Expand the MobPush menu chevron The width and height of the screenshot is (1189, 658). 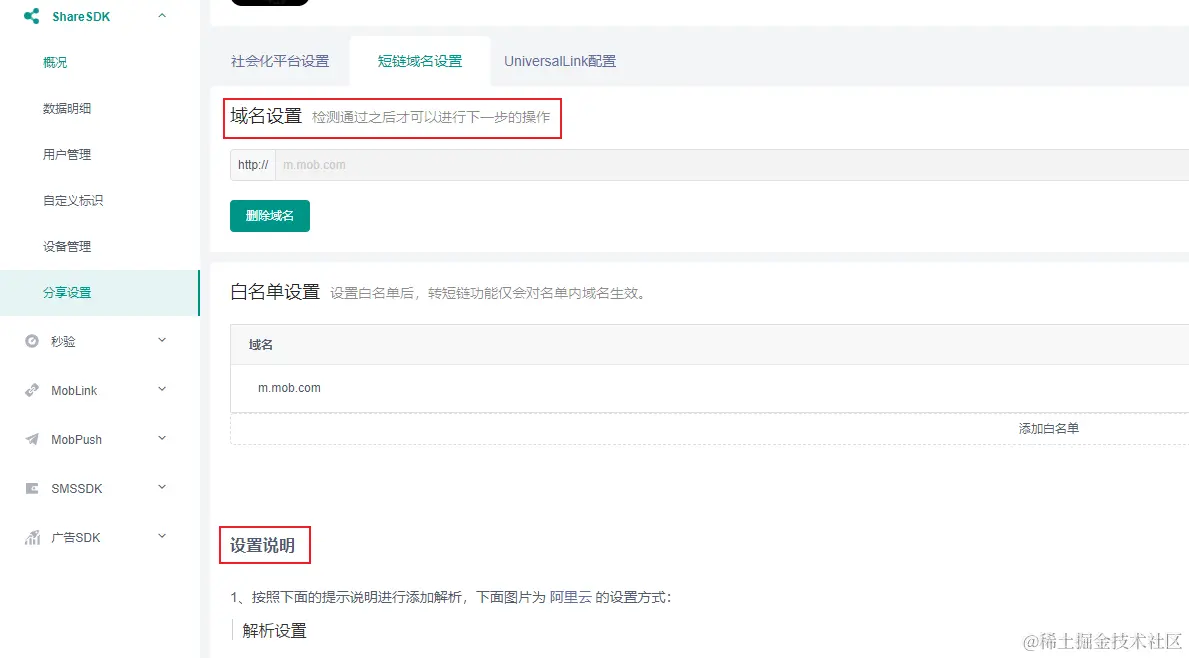click(162, 438)
